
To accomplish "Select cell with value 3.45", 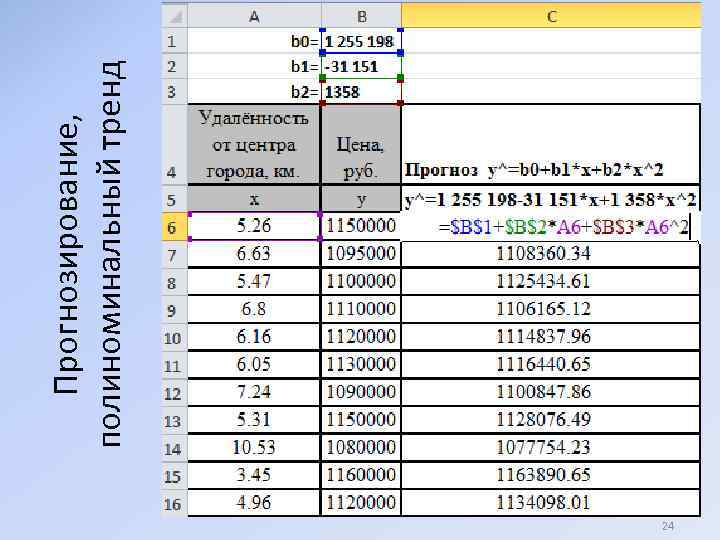I will click(x=254, y=475).
